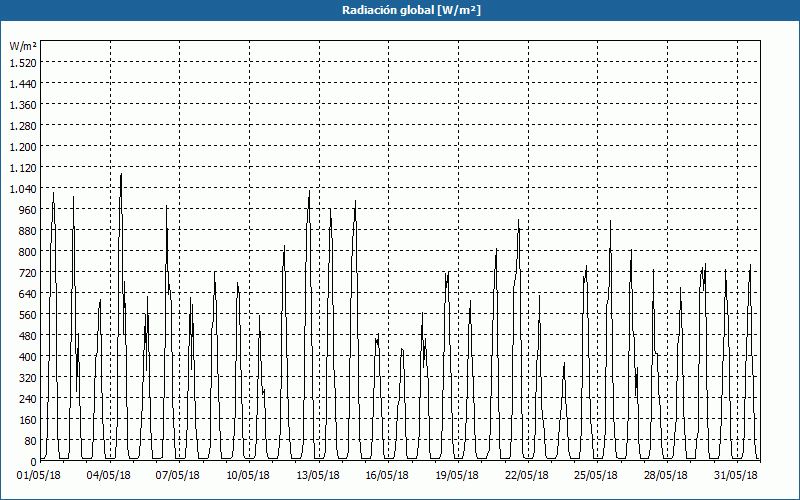Click the 240 y-axis label
Viewport: 800px width, 500px height.
[29, 398]
